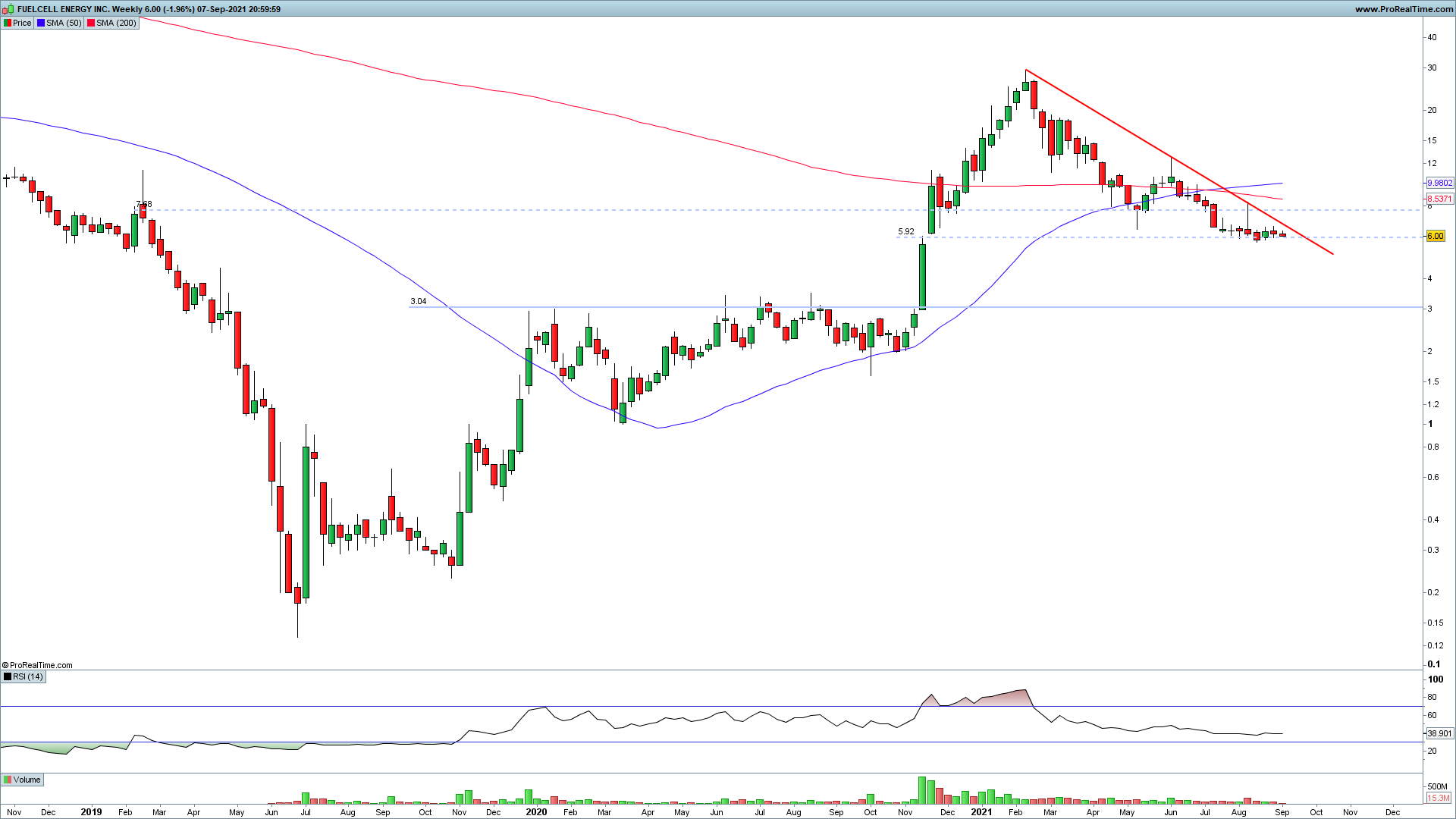Click the red SMA (200) color swatch
Viewport: 1456px width, 819px height.
tap(91, 23)
